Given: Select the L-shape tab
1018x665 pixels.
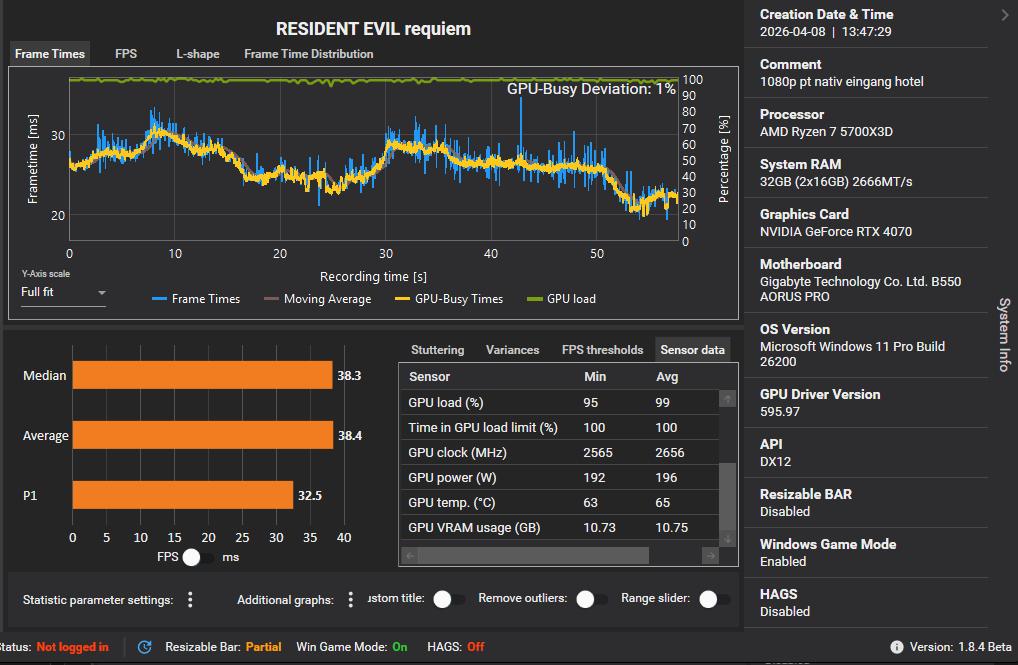Looking at the screenshot, I should click(198, 54).
